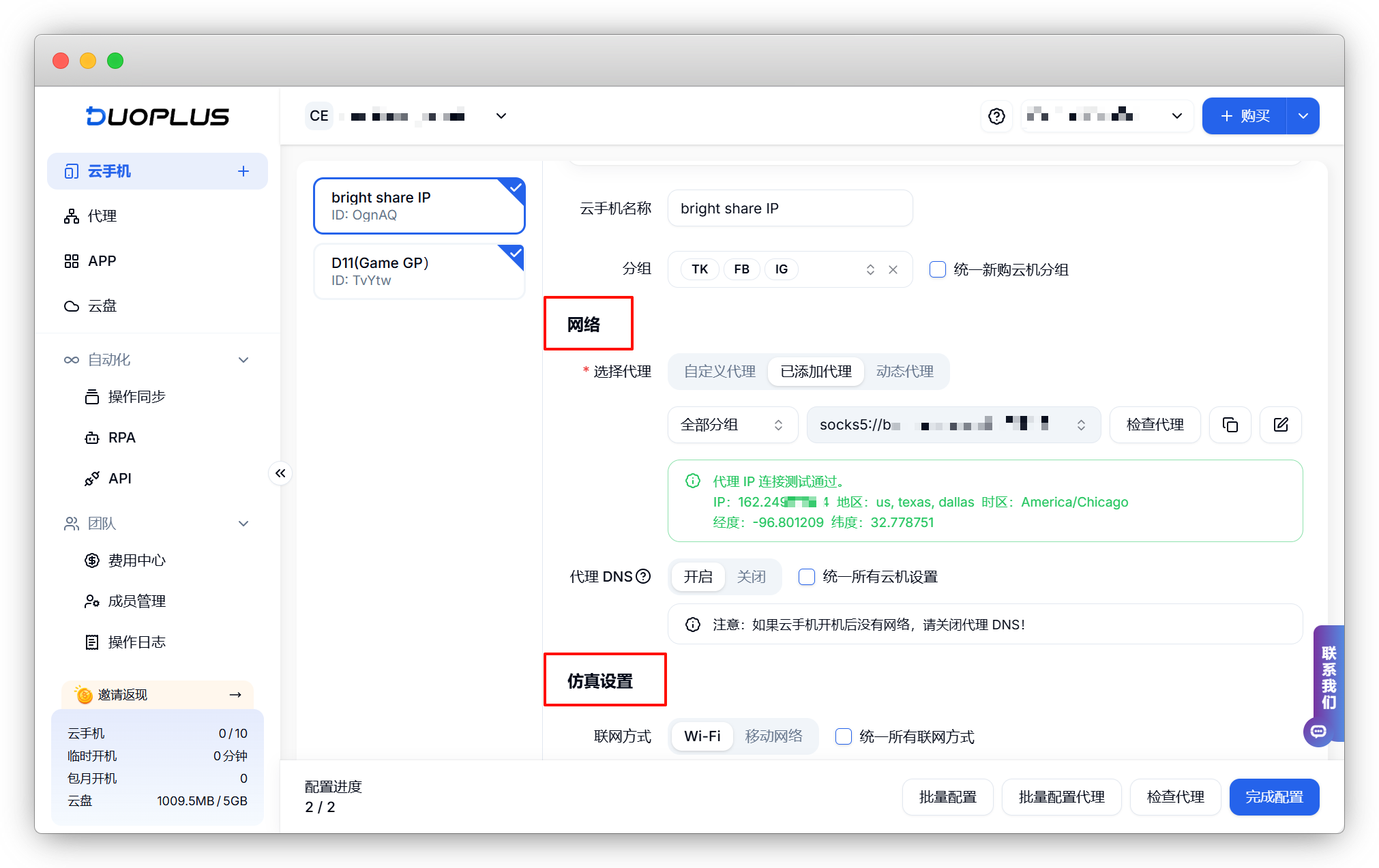Click the 完成配置 button
This screenshot has height=868, width=1379.
pos(1273,797)
